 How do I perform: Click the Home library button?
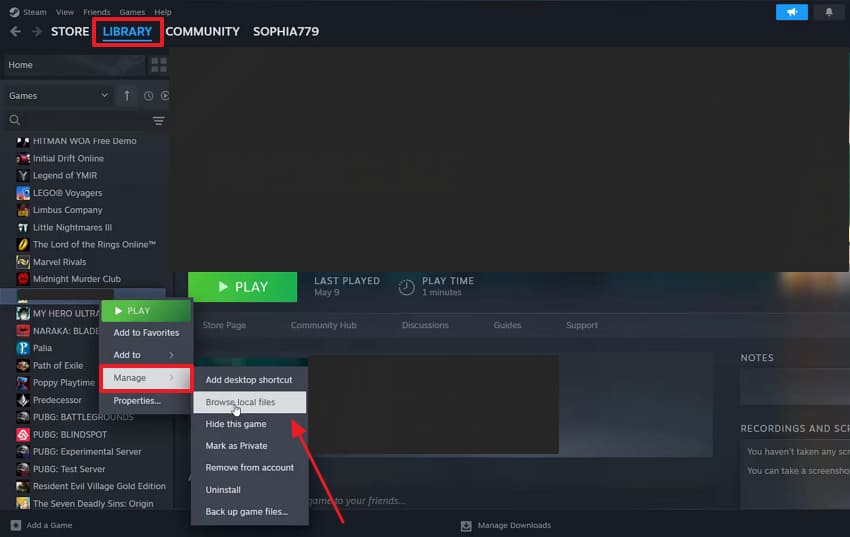(x=74, y=65)
